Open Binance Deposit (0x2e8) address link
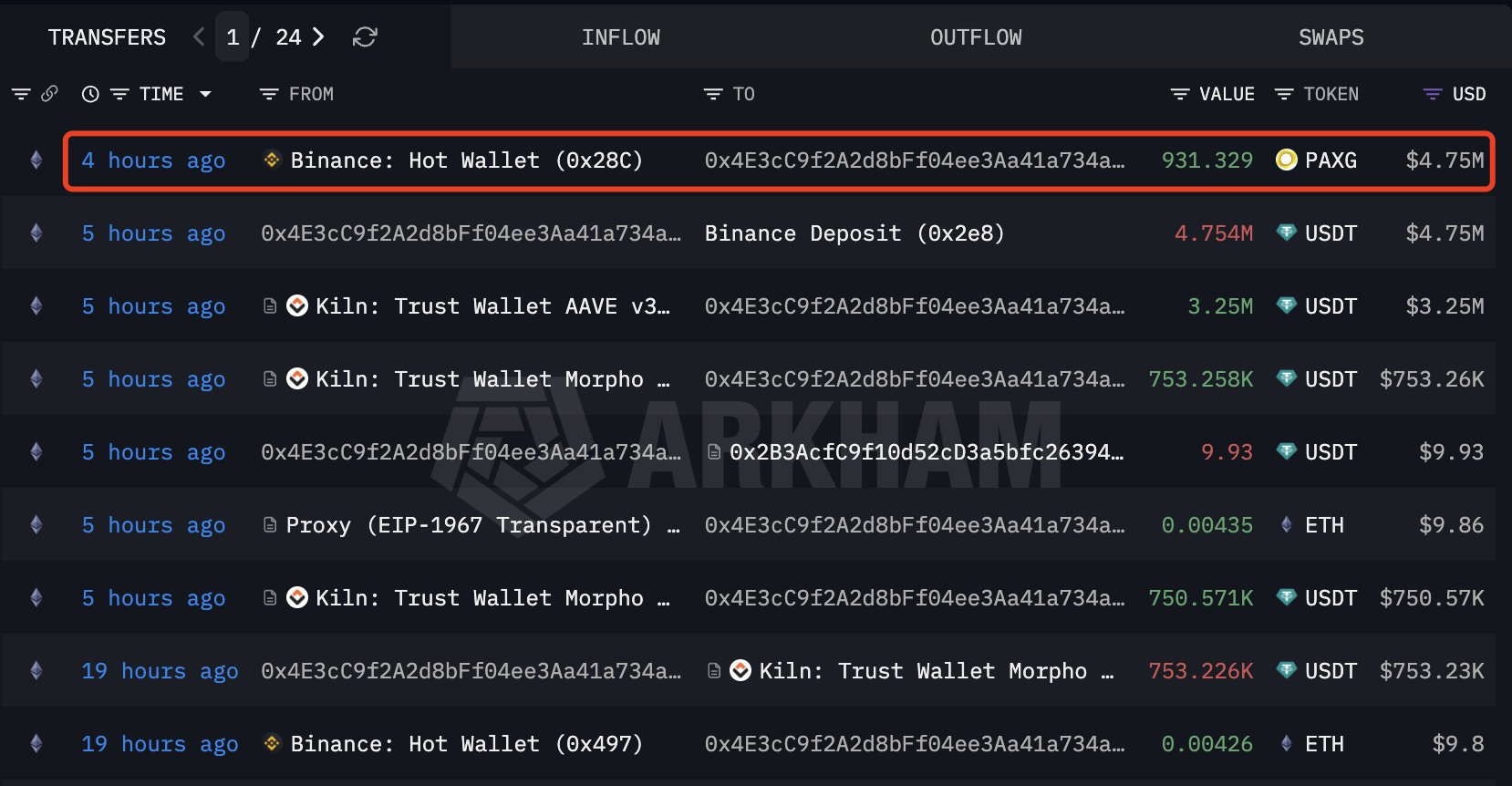This screenshot has width=1512, height=786. pos(854,233)
